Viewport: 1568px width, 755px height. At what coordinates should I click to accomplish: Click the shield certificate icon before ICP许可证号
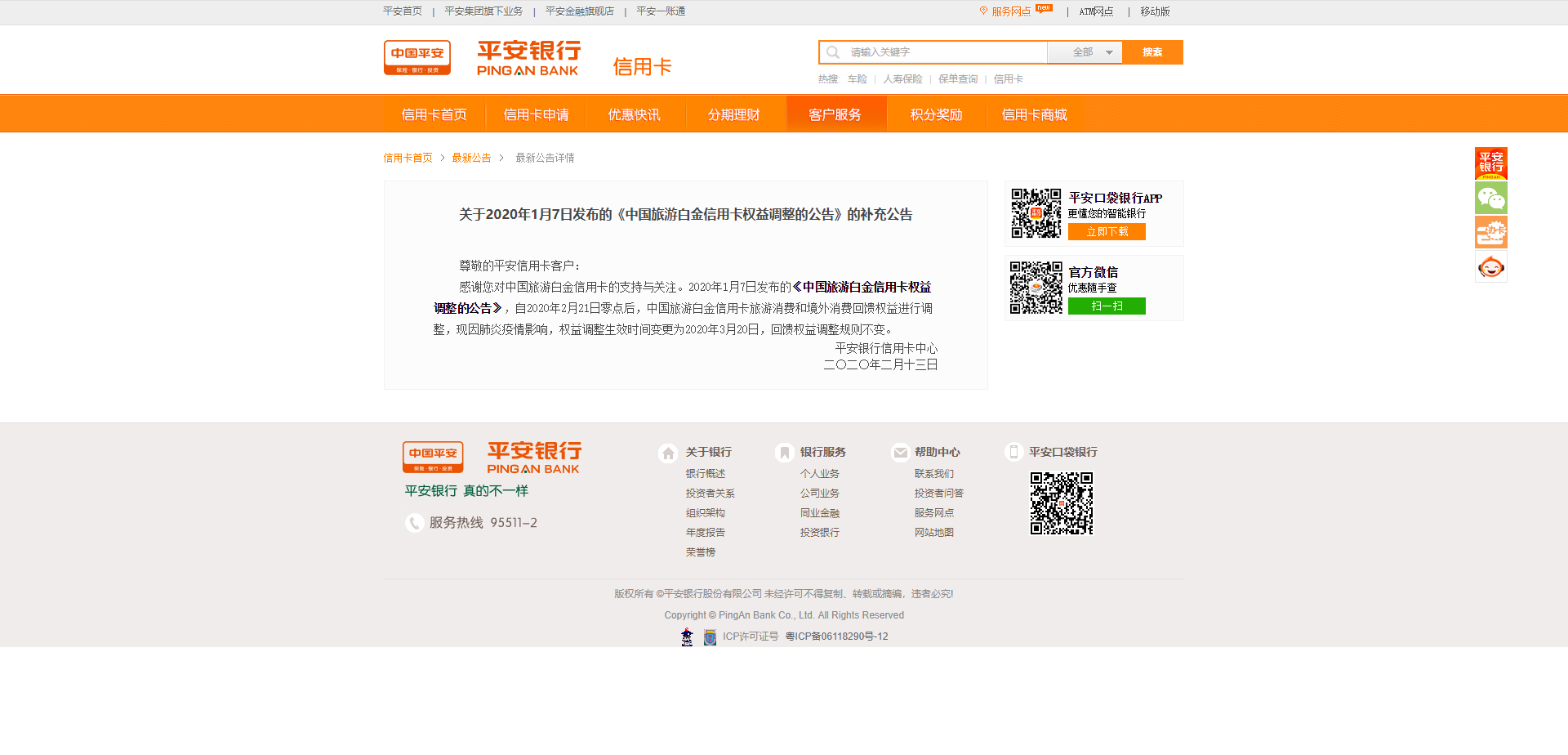click(710, 637)
